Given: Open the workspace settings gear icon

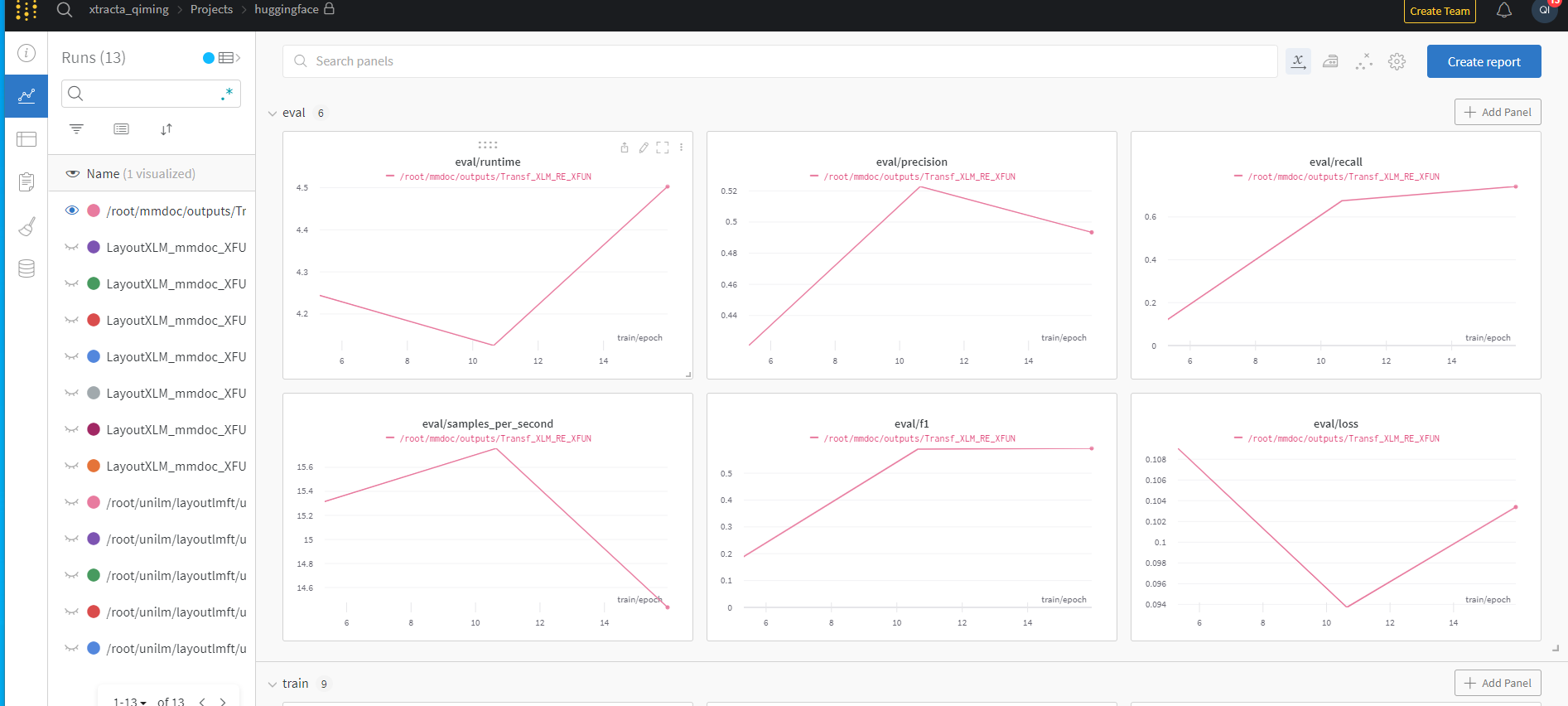Looking at the screenshot, I should [x=1397, y=61].
